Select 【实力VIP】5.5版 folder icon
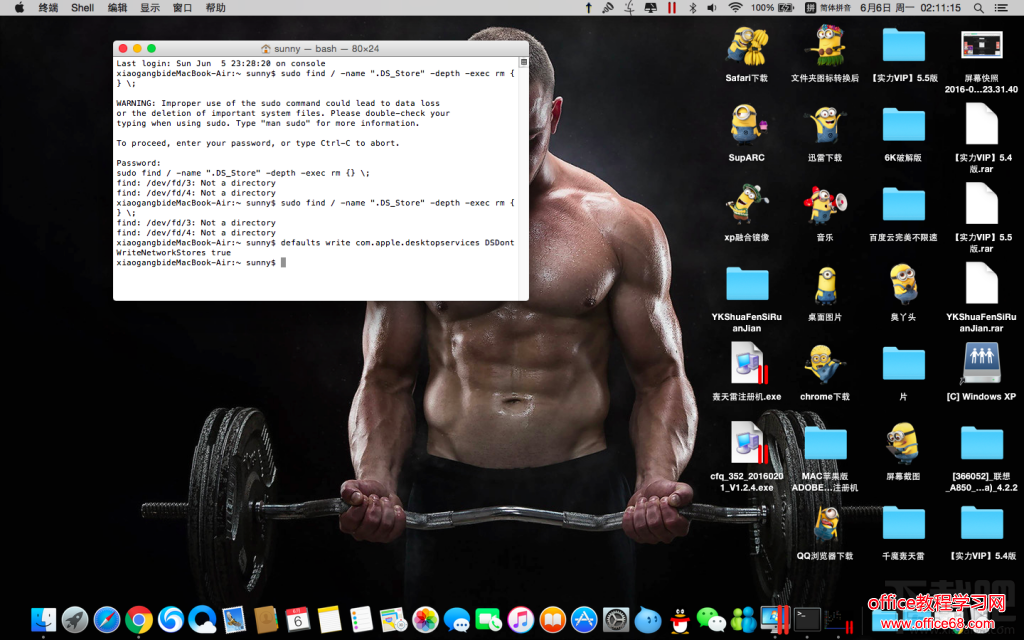The image size is (1024, 640). (x=903, y=44)
